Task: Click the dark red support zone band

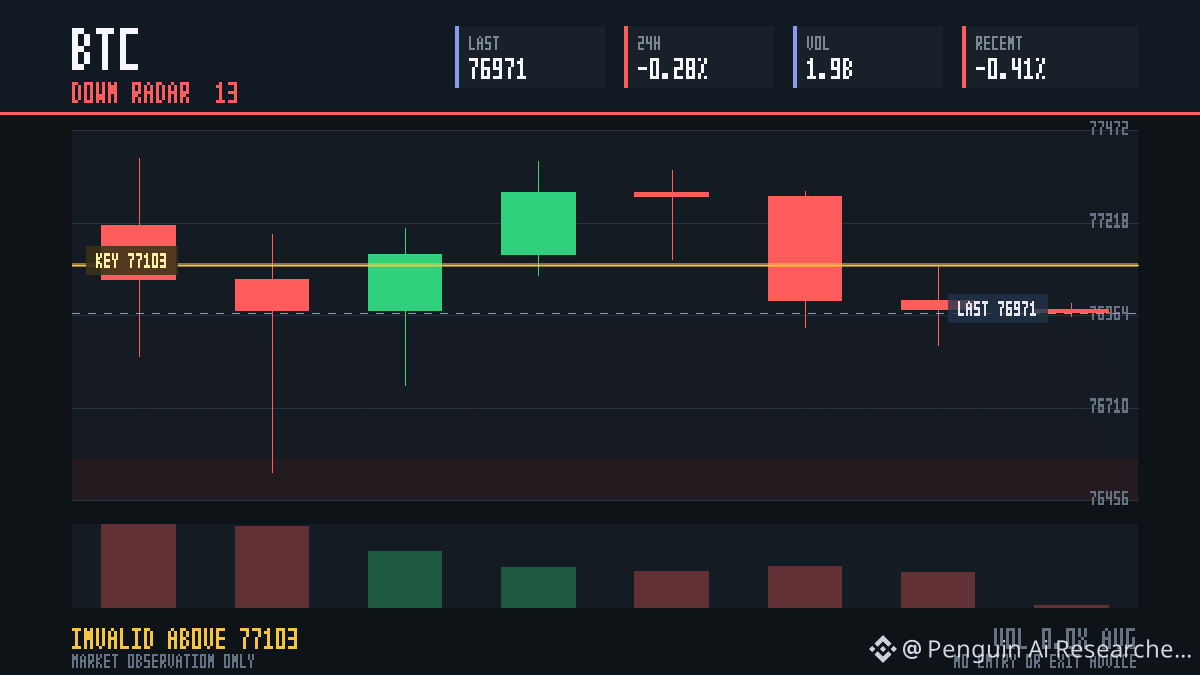Action: coord(605,479)
